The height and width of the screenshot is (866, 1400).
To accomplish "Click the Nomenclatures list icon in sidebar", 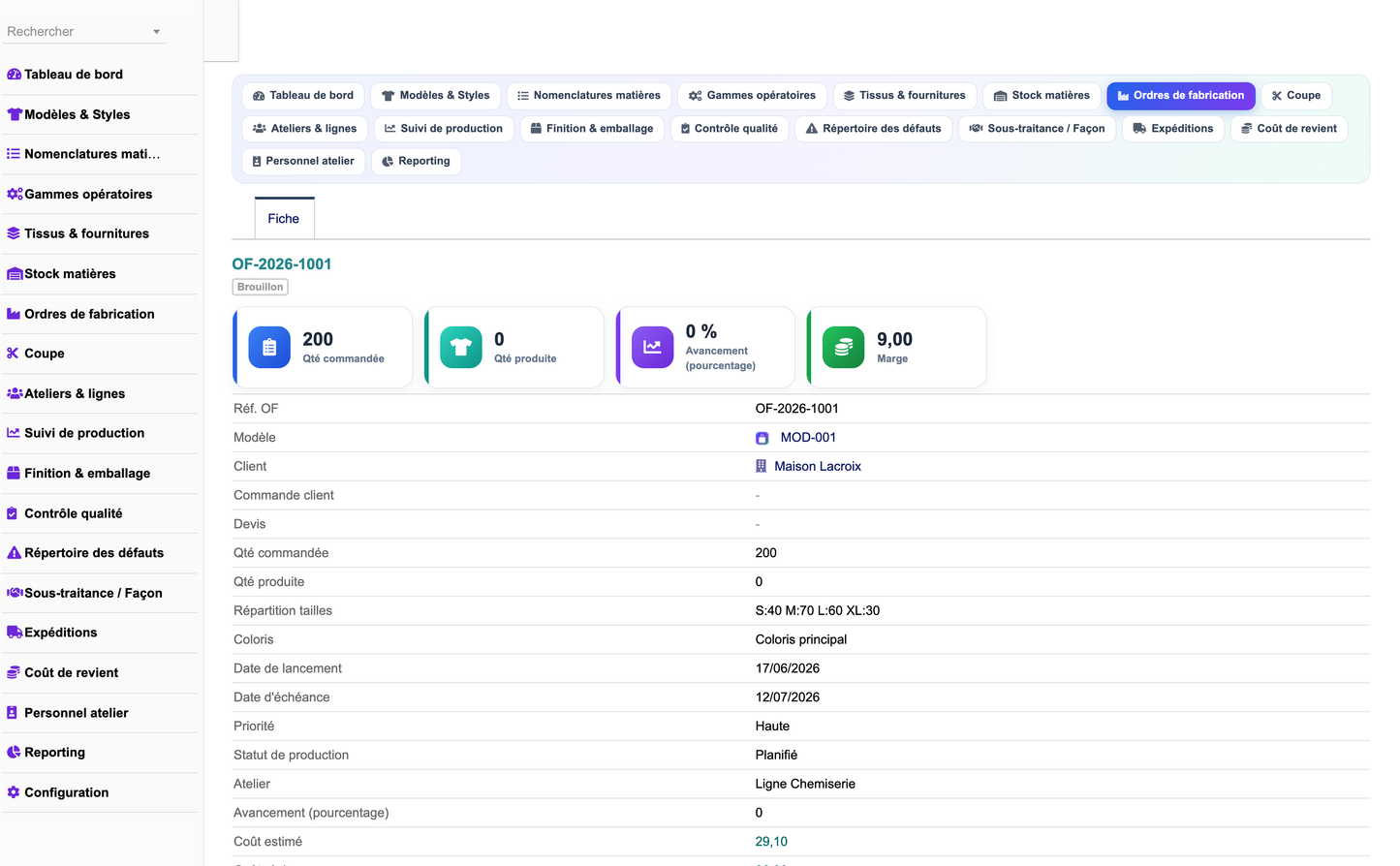I will click(x=14, y=154).
